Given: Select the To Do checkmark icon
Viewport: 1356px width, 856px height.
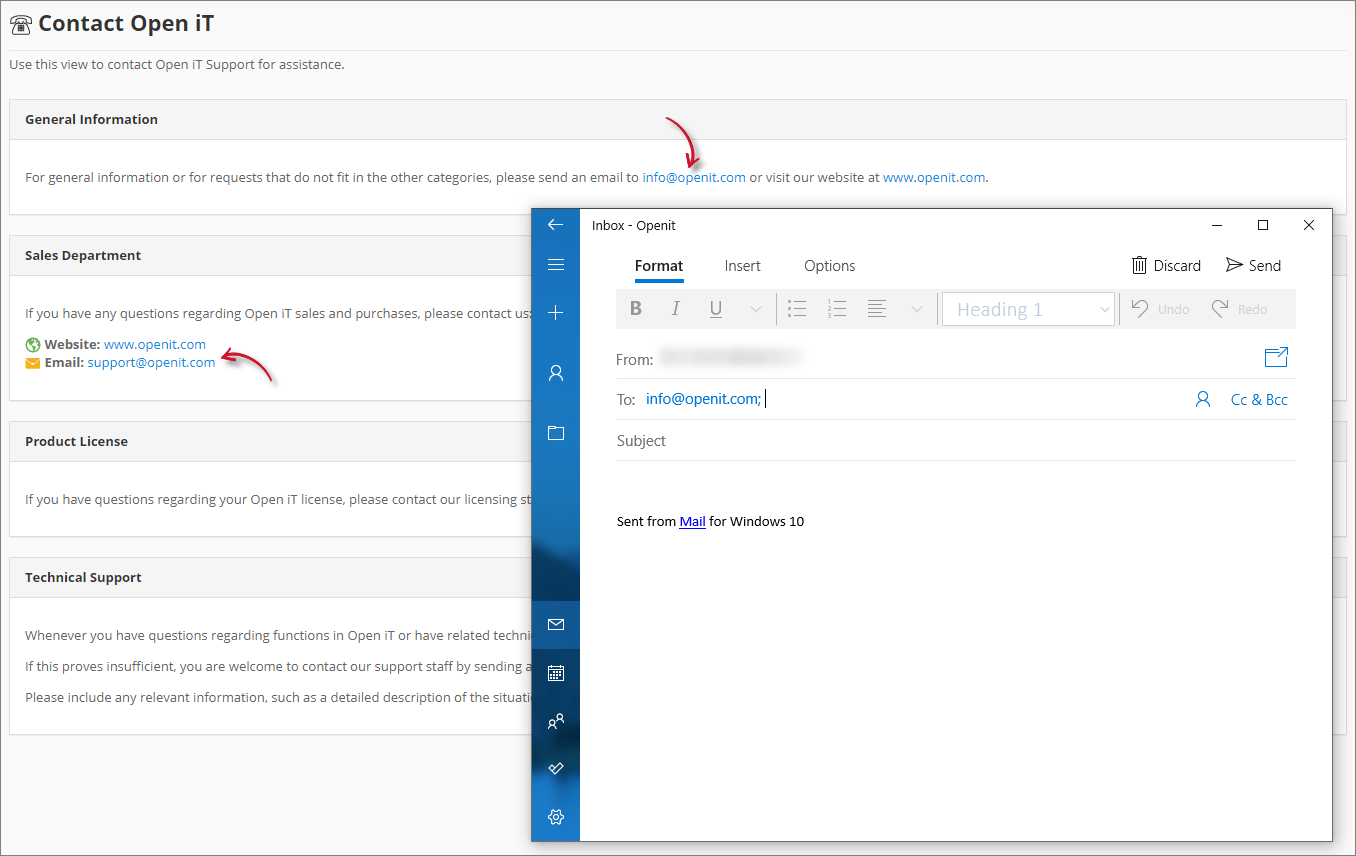Looking at the screenshot, I should pyautogui.click(x=555, y=768).
